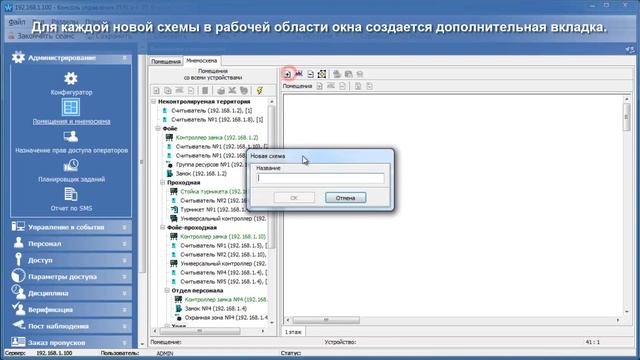Click rename scheme icon in mnemonic toolbar
640x360 pixels.
299,74
